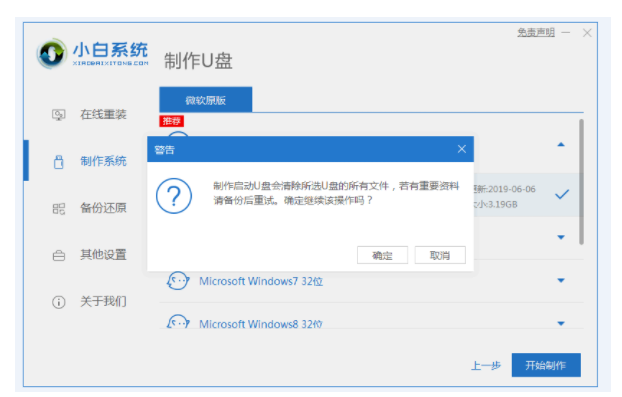
Task: Minimize the 小白系统 window
Action: (566, 33)
